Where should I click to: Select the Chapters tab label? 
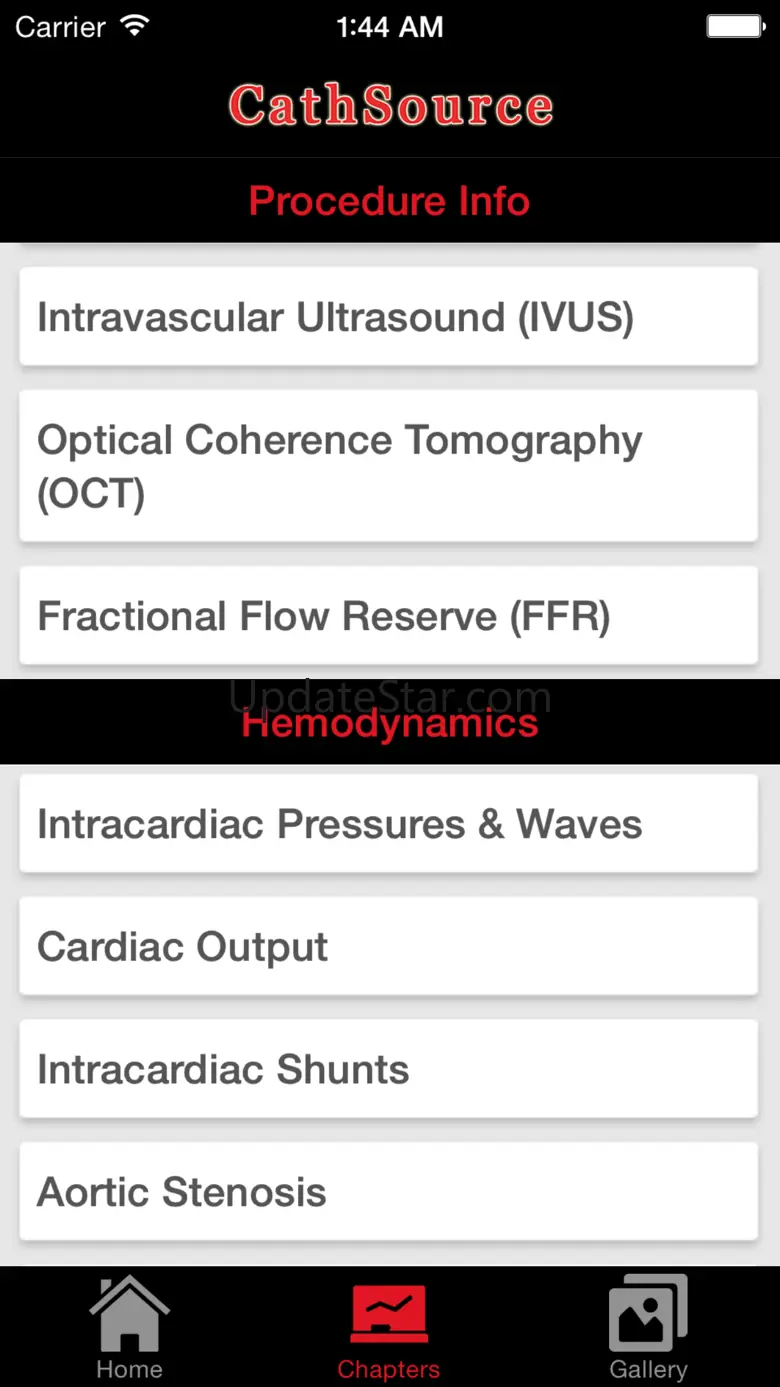[389, 1369]
